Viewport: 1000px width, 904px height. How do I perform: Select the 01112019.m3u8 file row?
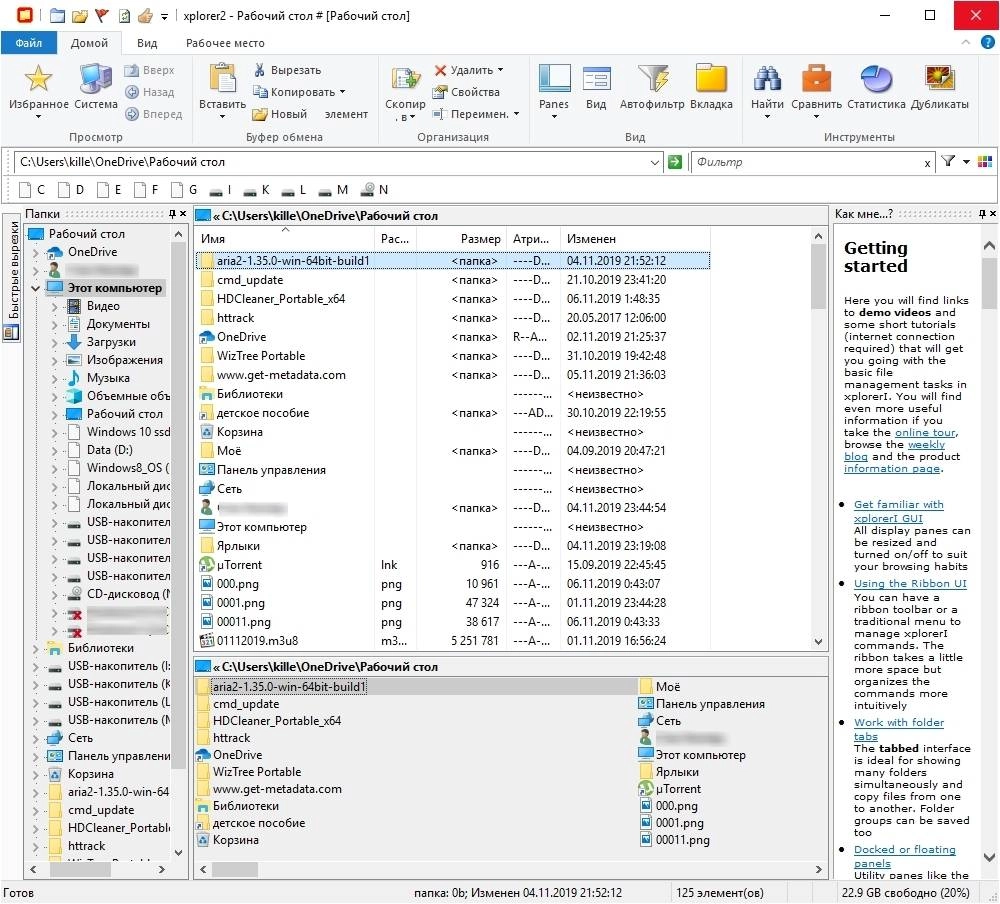452,641
